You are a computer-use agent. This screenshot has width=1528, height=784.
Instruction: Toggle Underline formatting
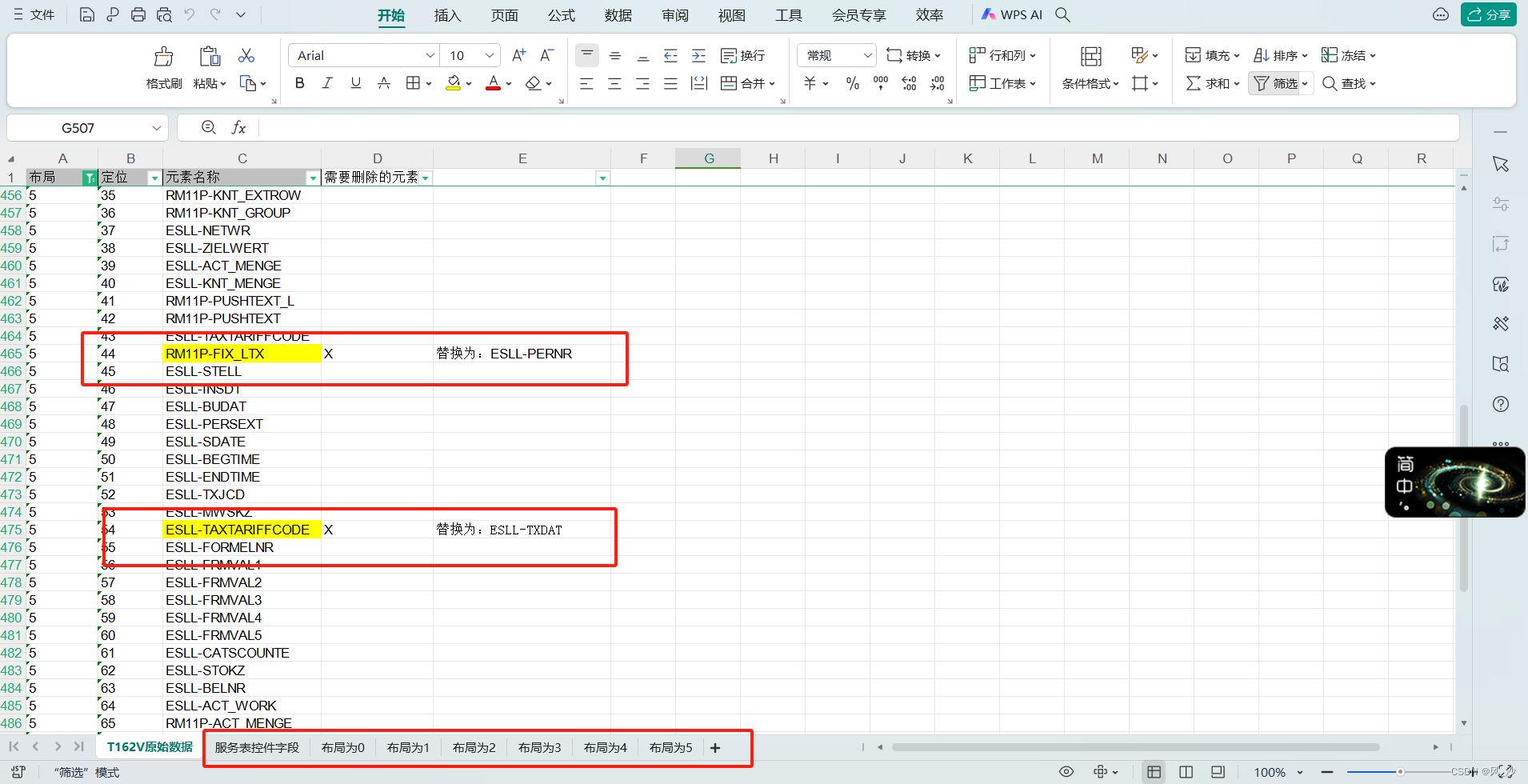click(356, 83)
